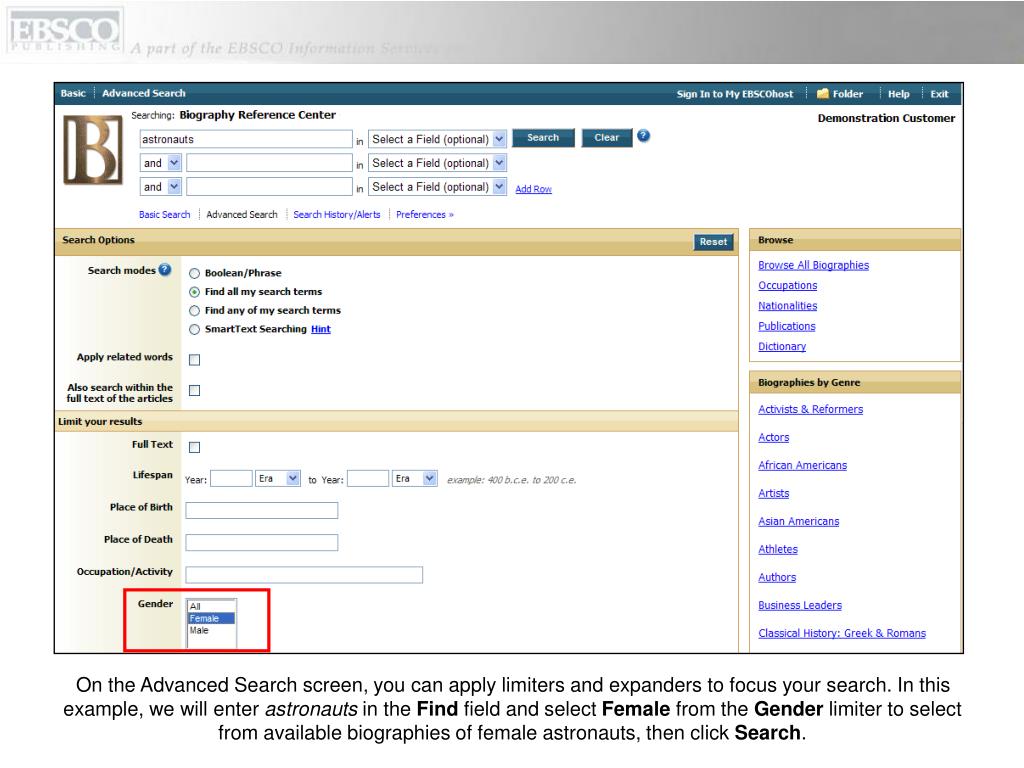Open the Help menu item
The image size is (1024, 768).
click(x=899, y=94)
